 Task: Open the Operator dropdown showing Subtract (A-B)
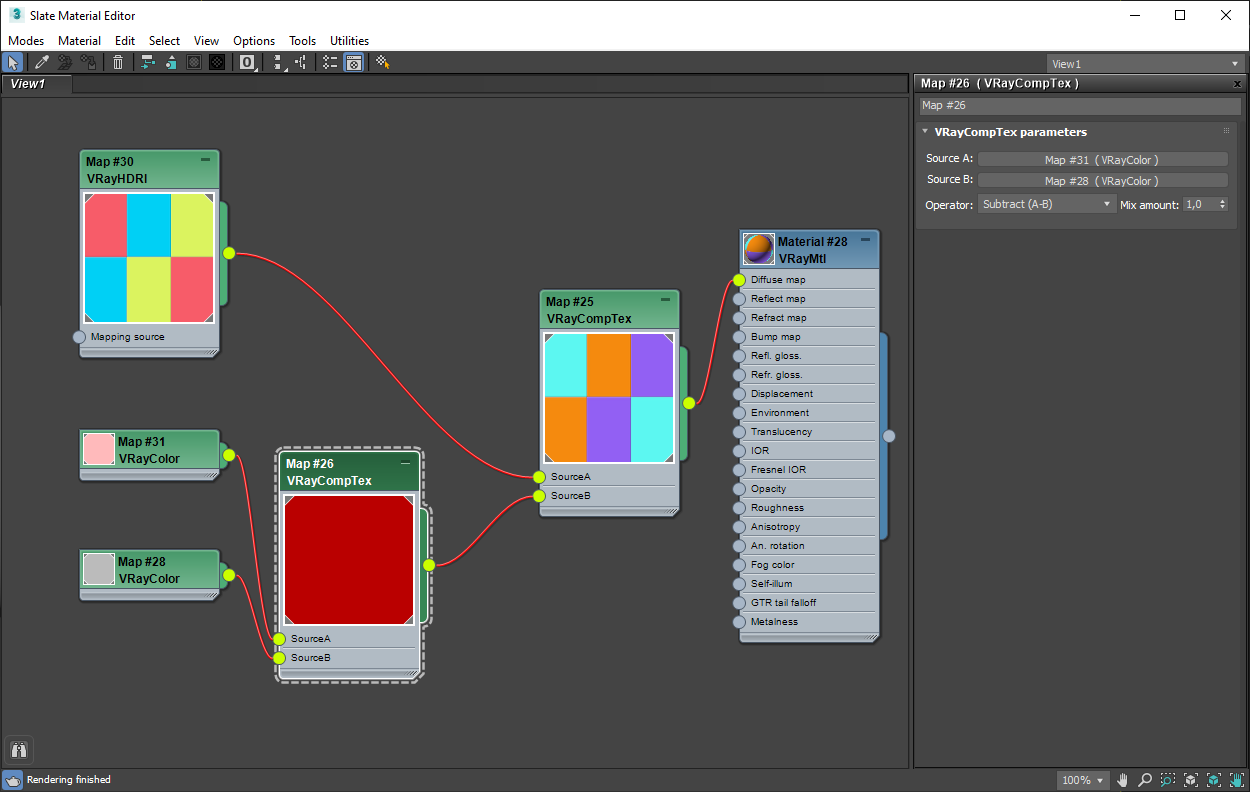1047,203
